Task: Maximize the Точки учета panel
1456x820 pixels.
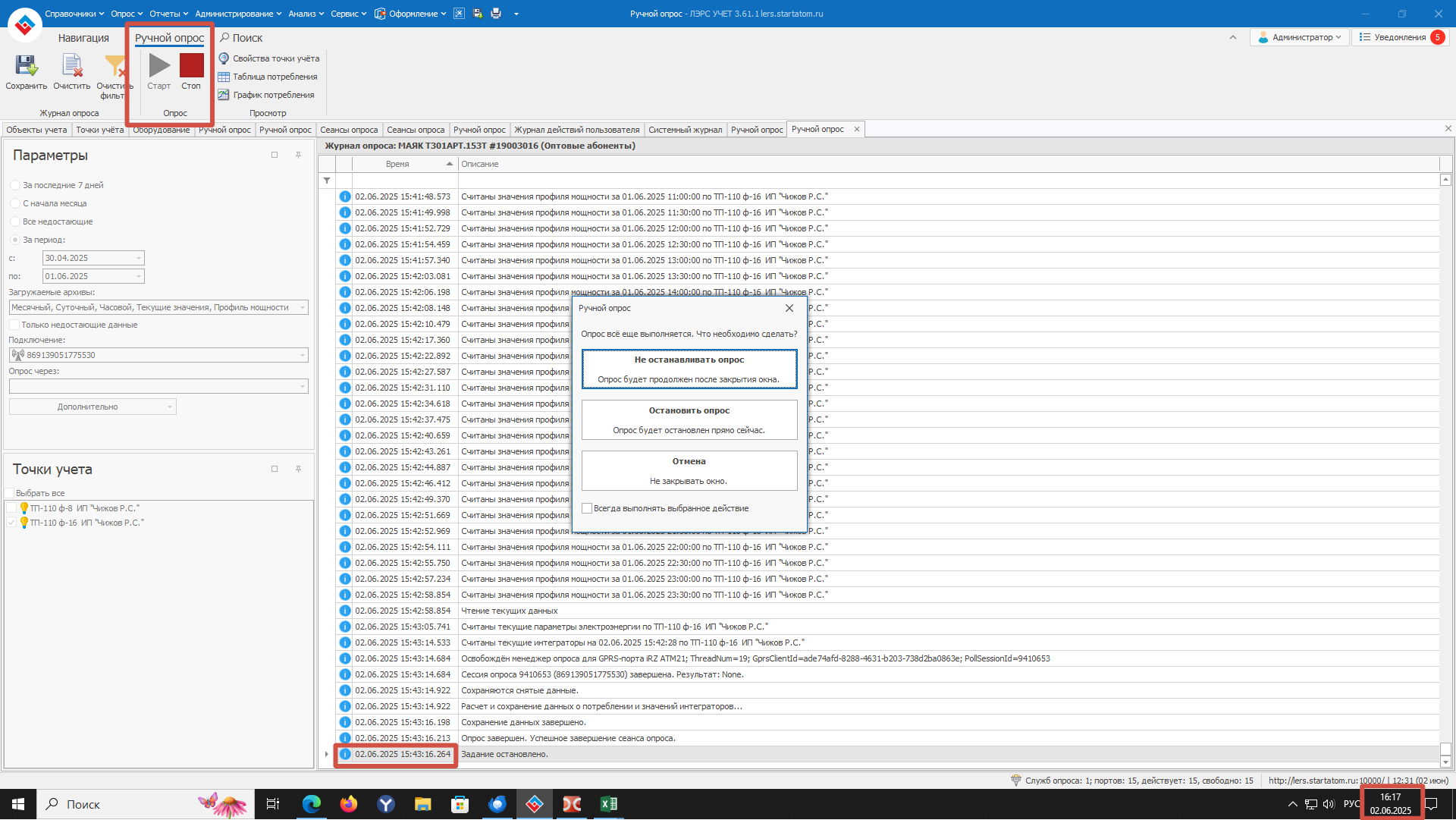Action: [x=275, y=469]
